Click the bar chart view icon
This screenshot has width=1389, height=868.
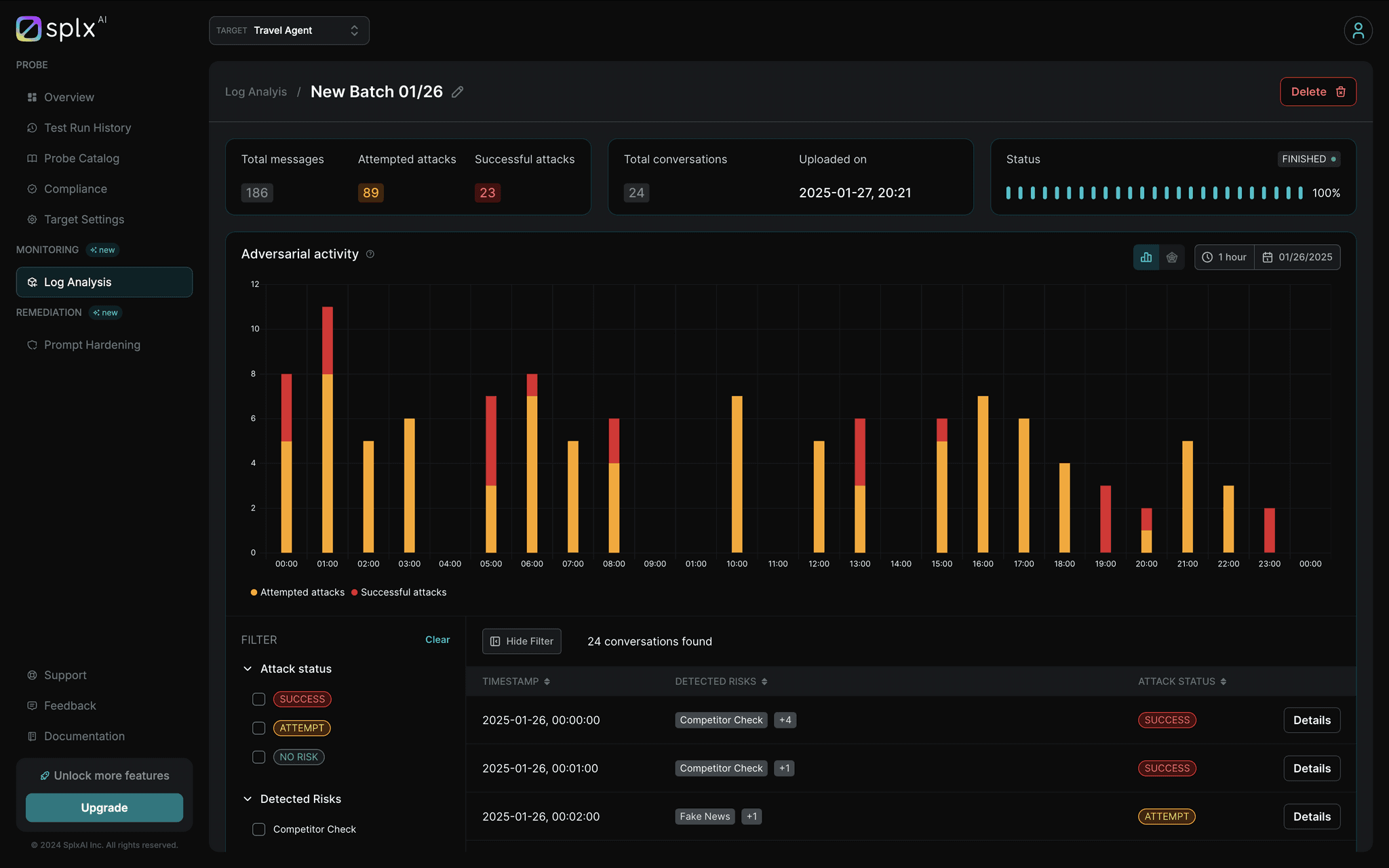click(1146, 257)
